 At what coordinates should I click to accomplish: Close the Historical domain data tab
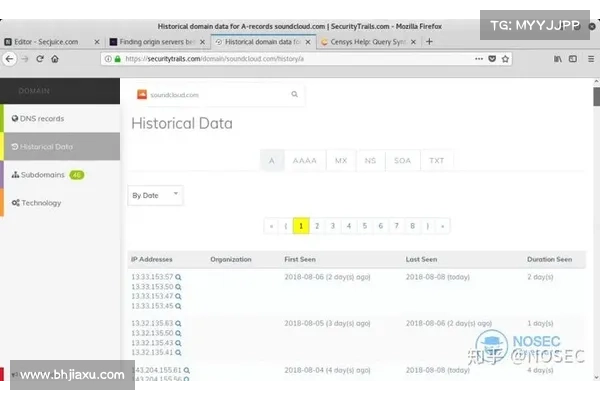coord(308,42)
